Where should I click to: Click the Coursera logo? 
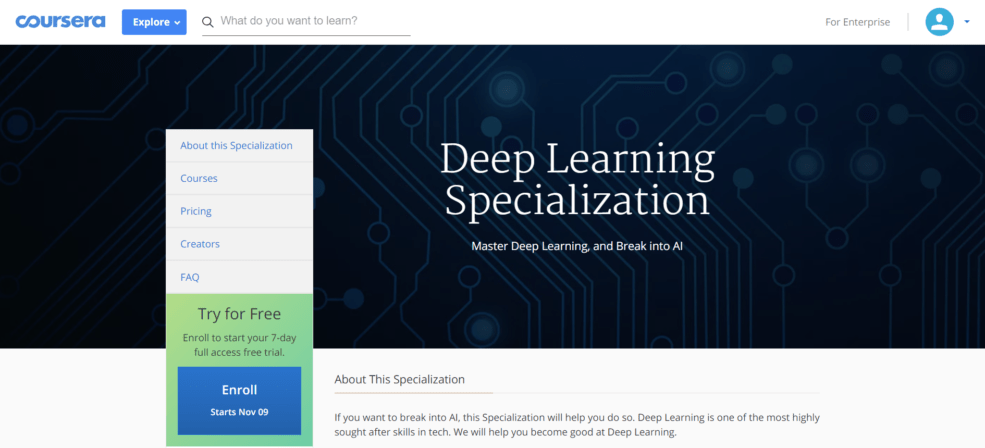[60, 22]
